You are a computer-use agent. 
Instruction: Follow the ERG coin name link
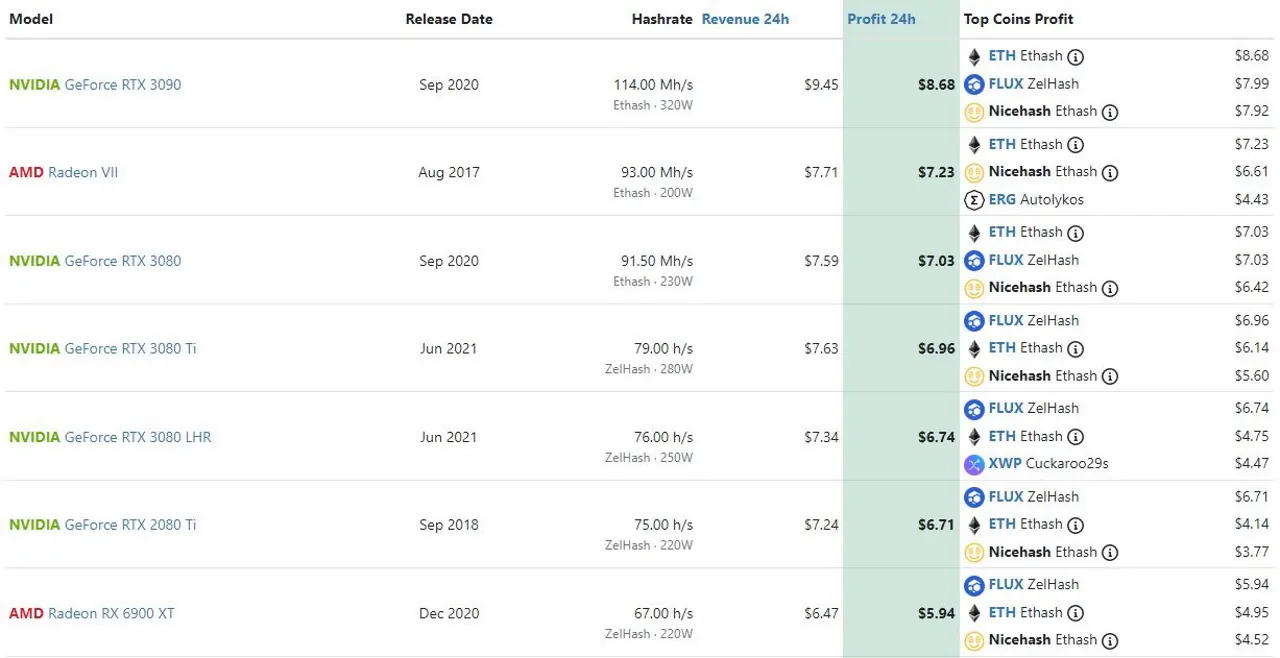pyautogui.click(x=1001, y=200)
